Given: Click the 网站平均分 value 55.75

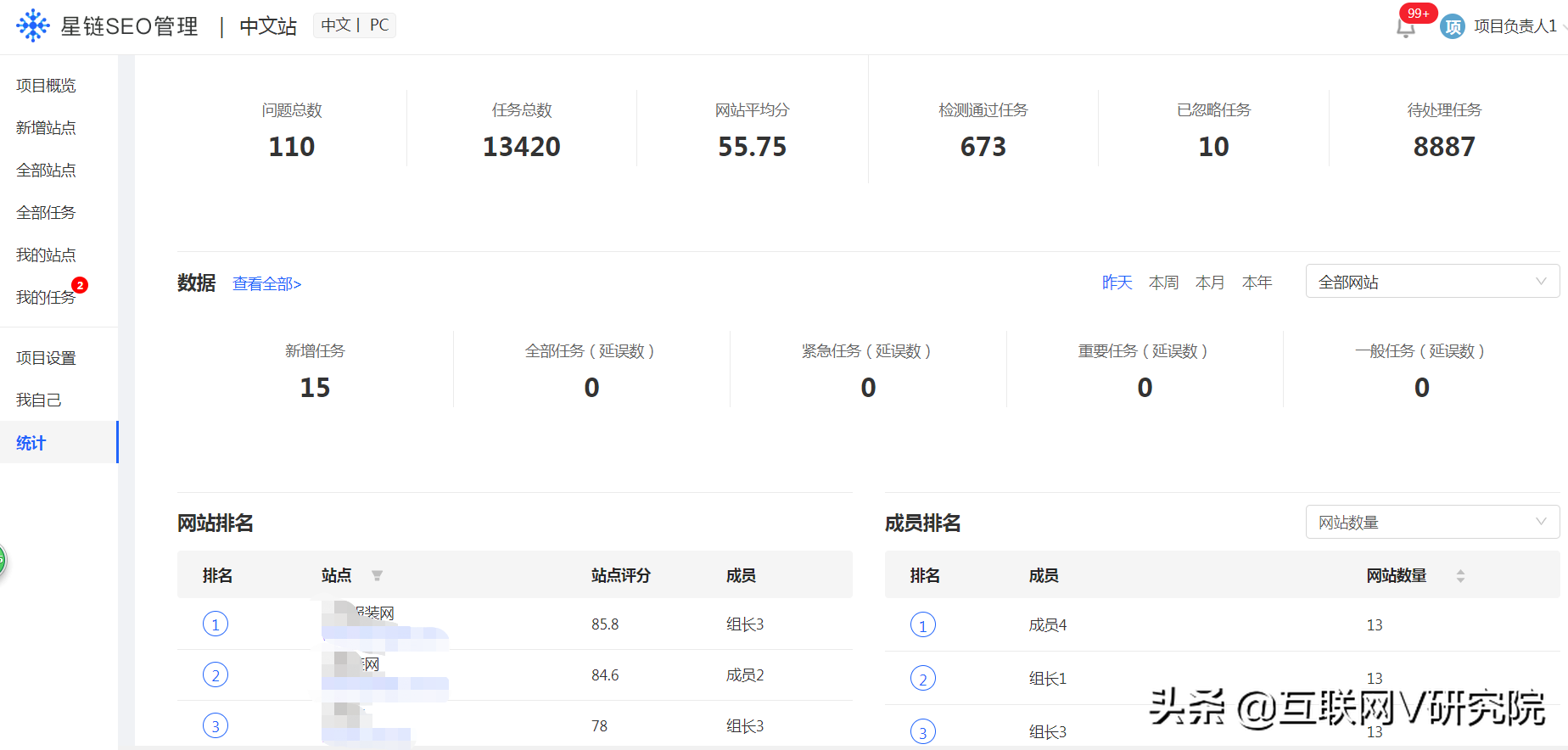Looking at the screenshot, I should tap(753, 147).
